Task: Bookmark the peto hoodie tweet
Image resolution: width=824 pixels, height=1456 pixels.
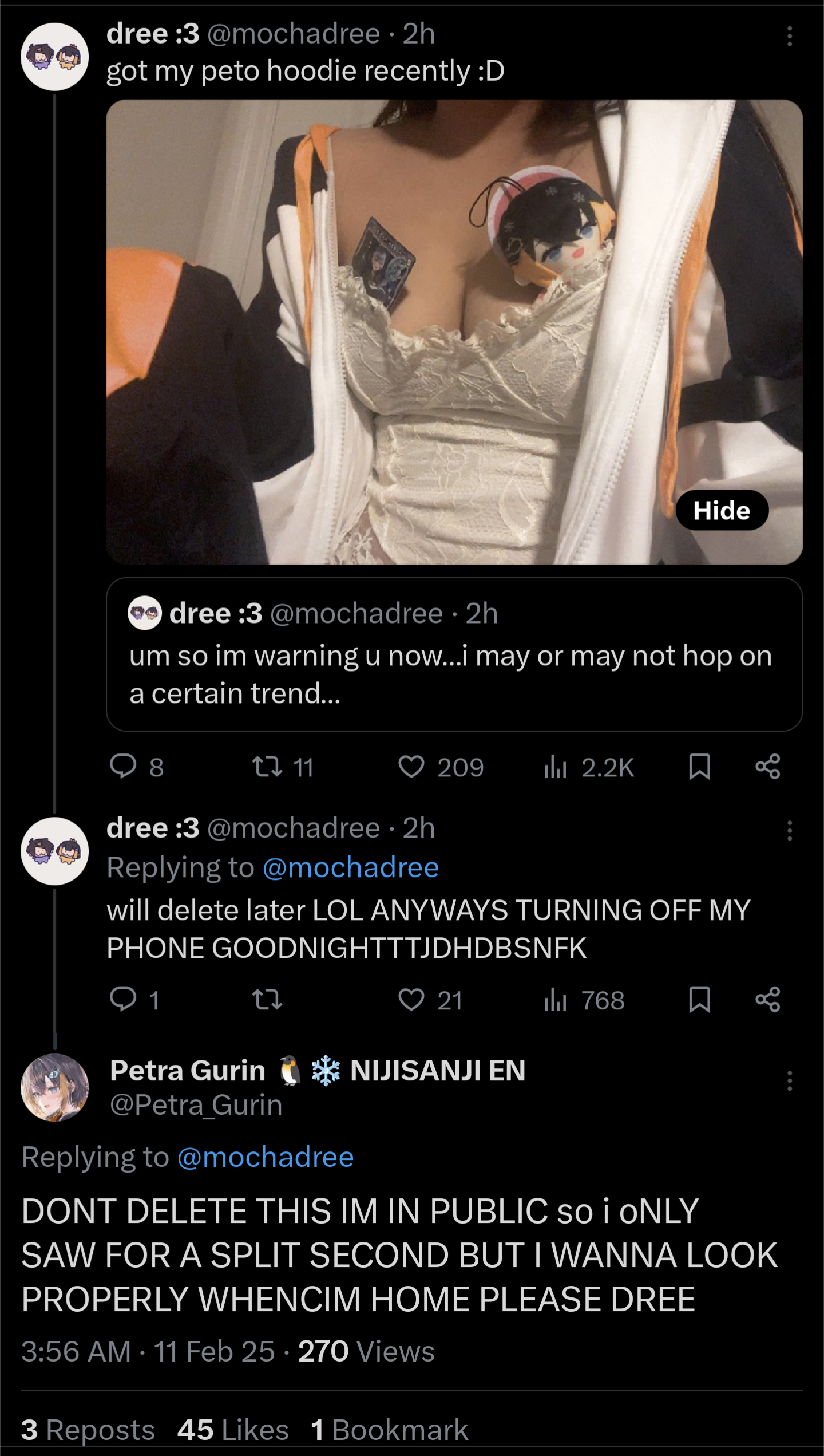Action: [699, 767]
